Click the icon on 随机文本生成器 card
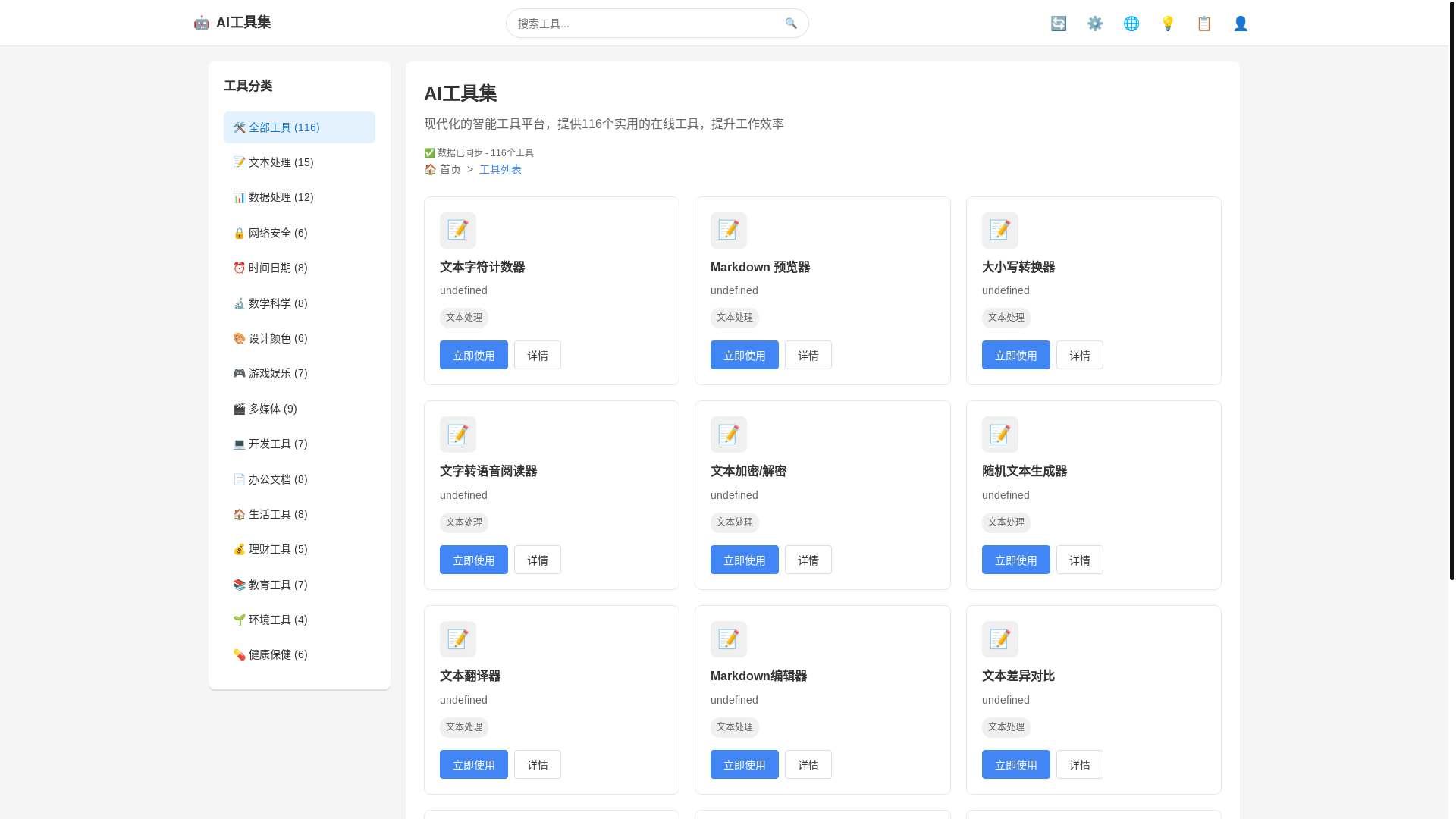Image resolution: width=1456 pixels, height=819 pixels. pyautogui.click(x=1000, y=435)
